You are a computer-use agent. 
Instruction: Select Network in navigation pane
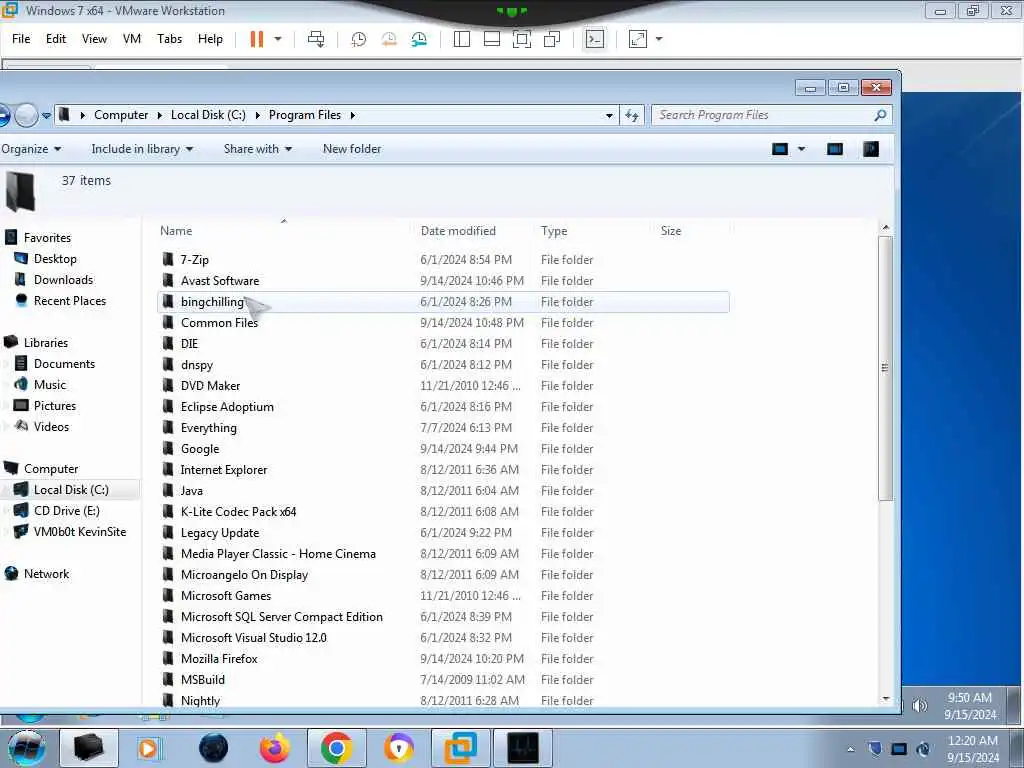[x=46, y=573]
